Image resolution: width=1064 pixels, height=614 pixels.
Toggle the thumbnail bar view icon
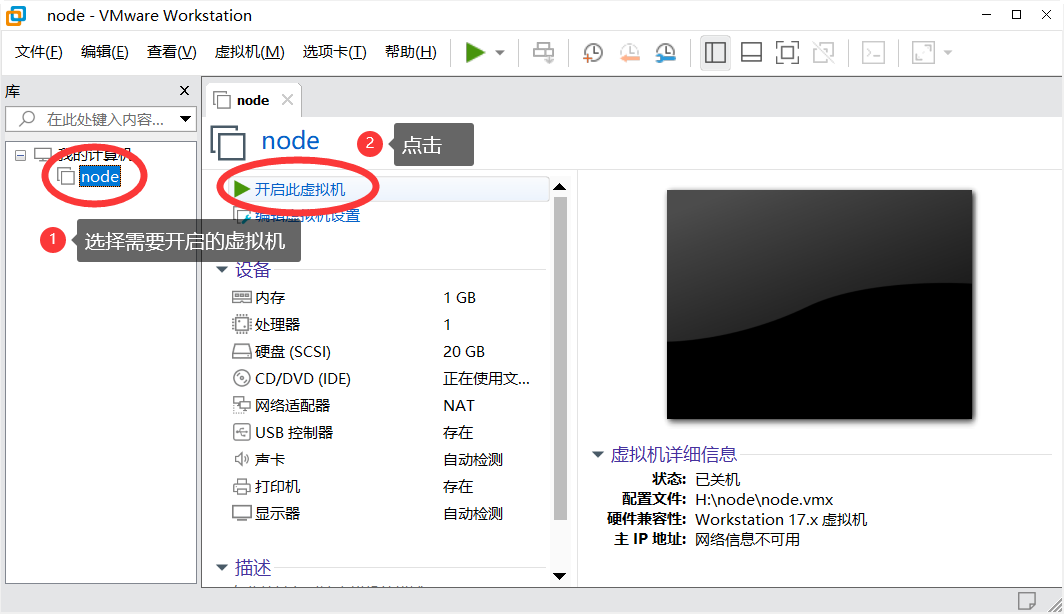click(x=751, y=53)
